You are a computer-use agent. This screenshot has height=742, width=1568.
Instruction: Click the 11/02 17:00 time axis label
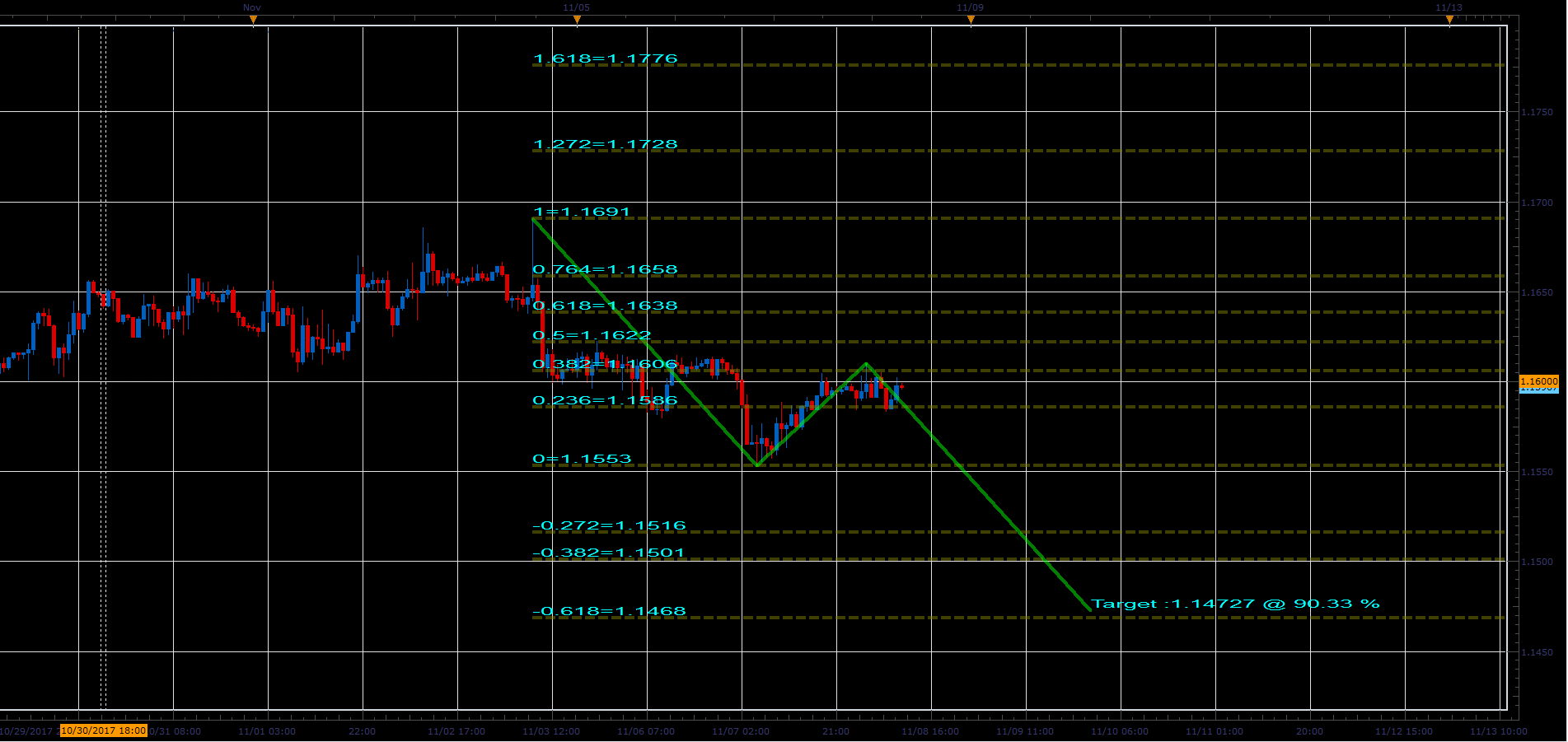456,731
